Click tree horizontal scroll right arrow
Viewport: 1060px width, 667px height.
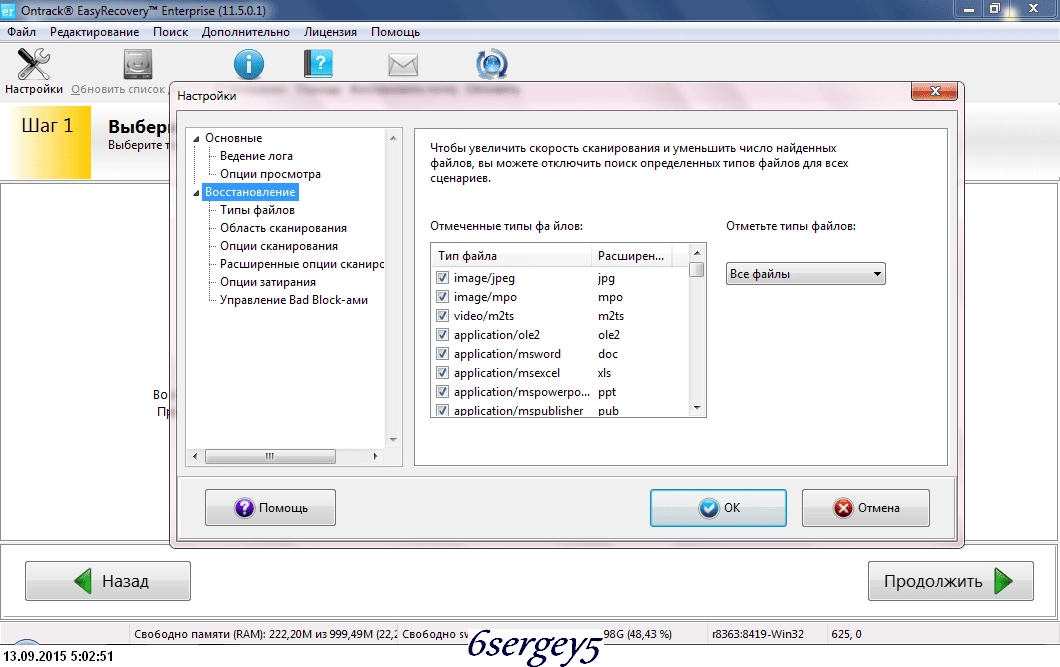tap(375, 456)
